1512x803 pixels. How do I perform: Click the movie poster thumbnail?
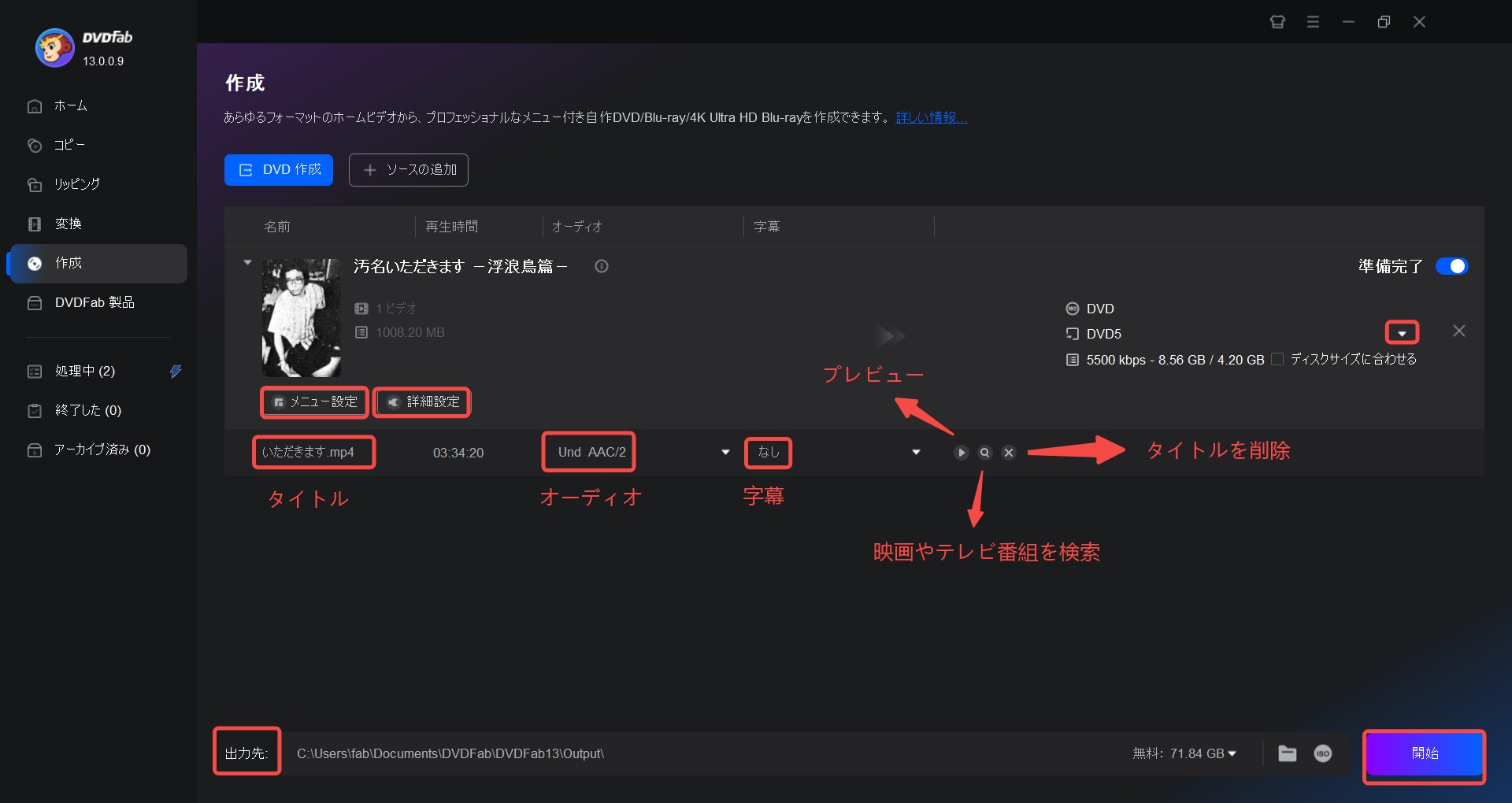tap(302, 318)
